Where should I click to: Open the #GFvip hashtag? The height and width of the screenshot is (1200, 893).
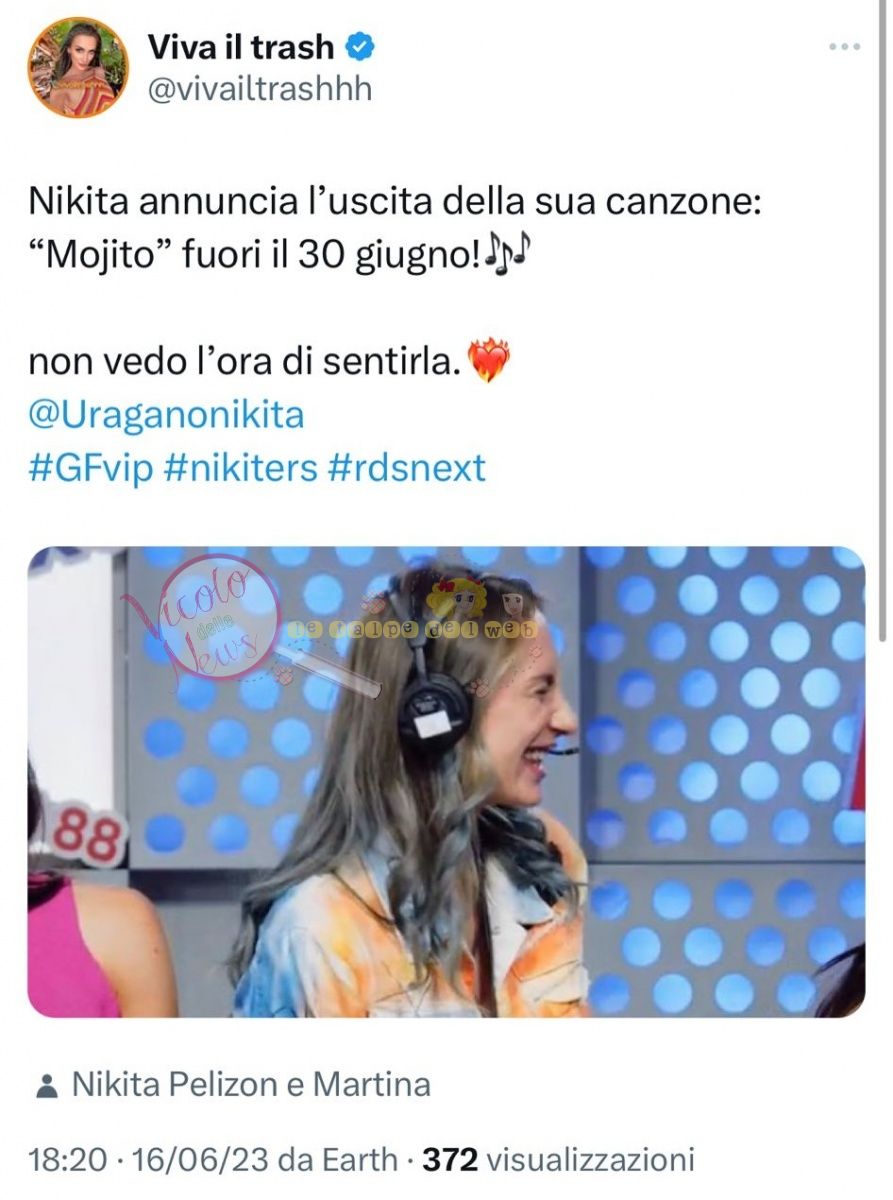[x=91, y=467]
